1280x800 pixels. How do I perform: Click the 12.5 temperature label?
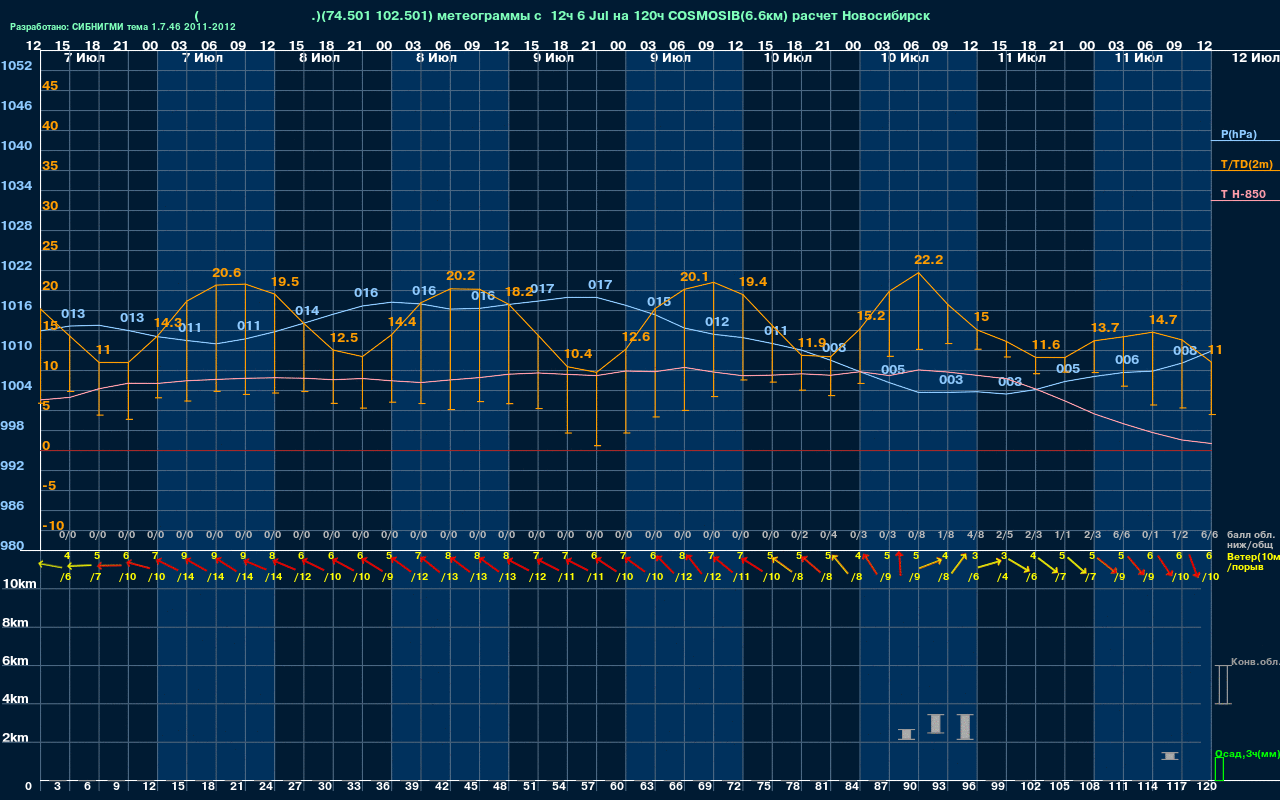[344, 338]
